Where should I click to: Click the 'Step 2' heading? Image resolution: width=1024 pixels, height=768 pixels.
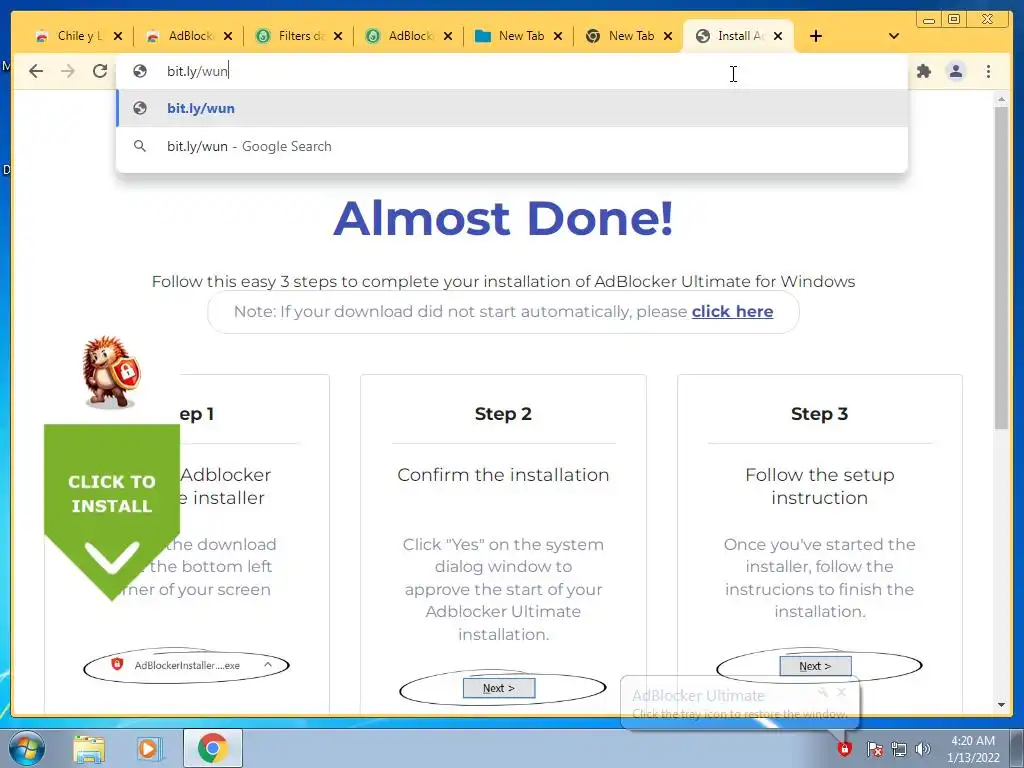pyautogui.click(x=503, y=414)
